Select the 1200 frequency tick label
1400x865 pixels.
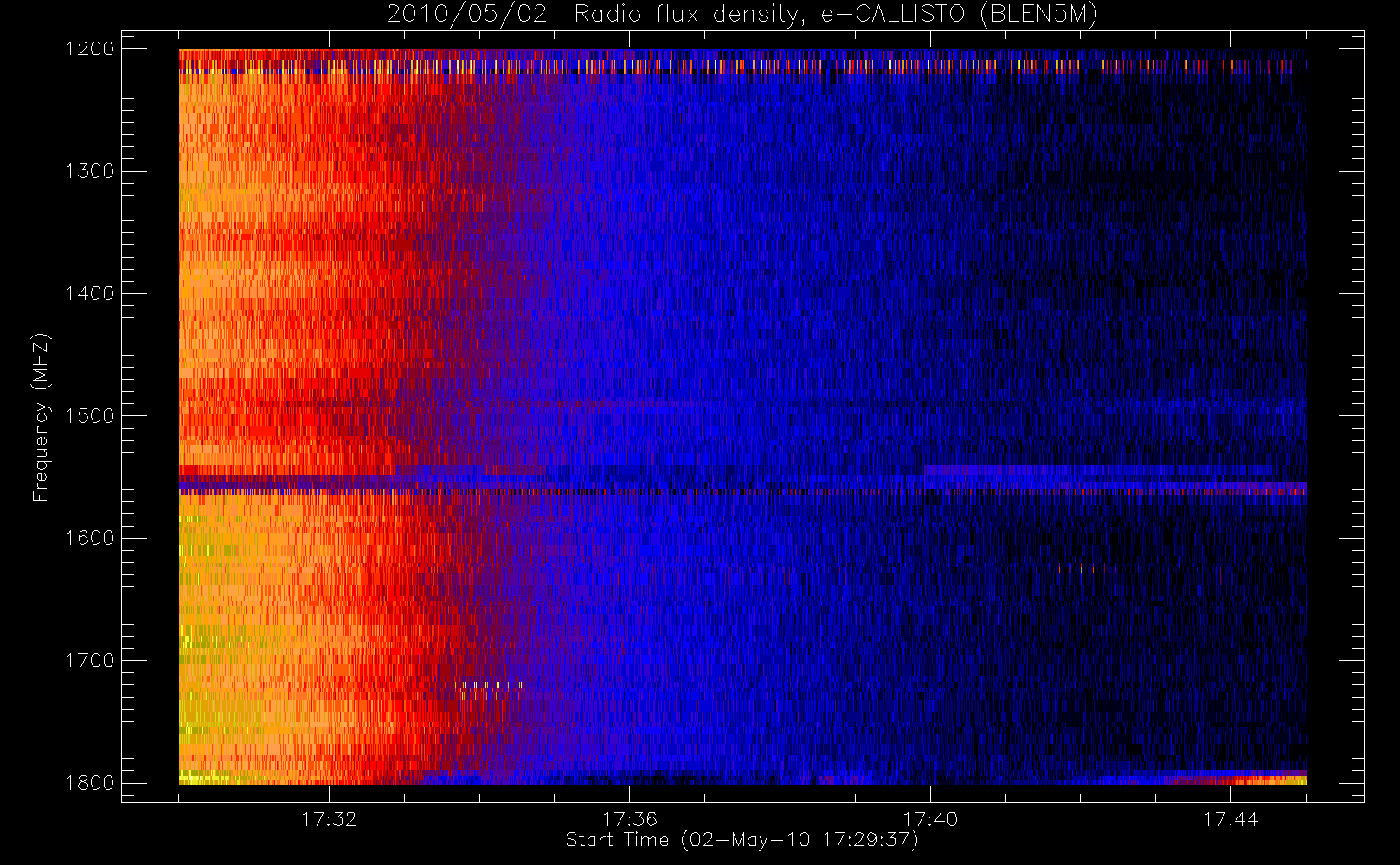tap(90, 49)
